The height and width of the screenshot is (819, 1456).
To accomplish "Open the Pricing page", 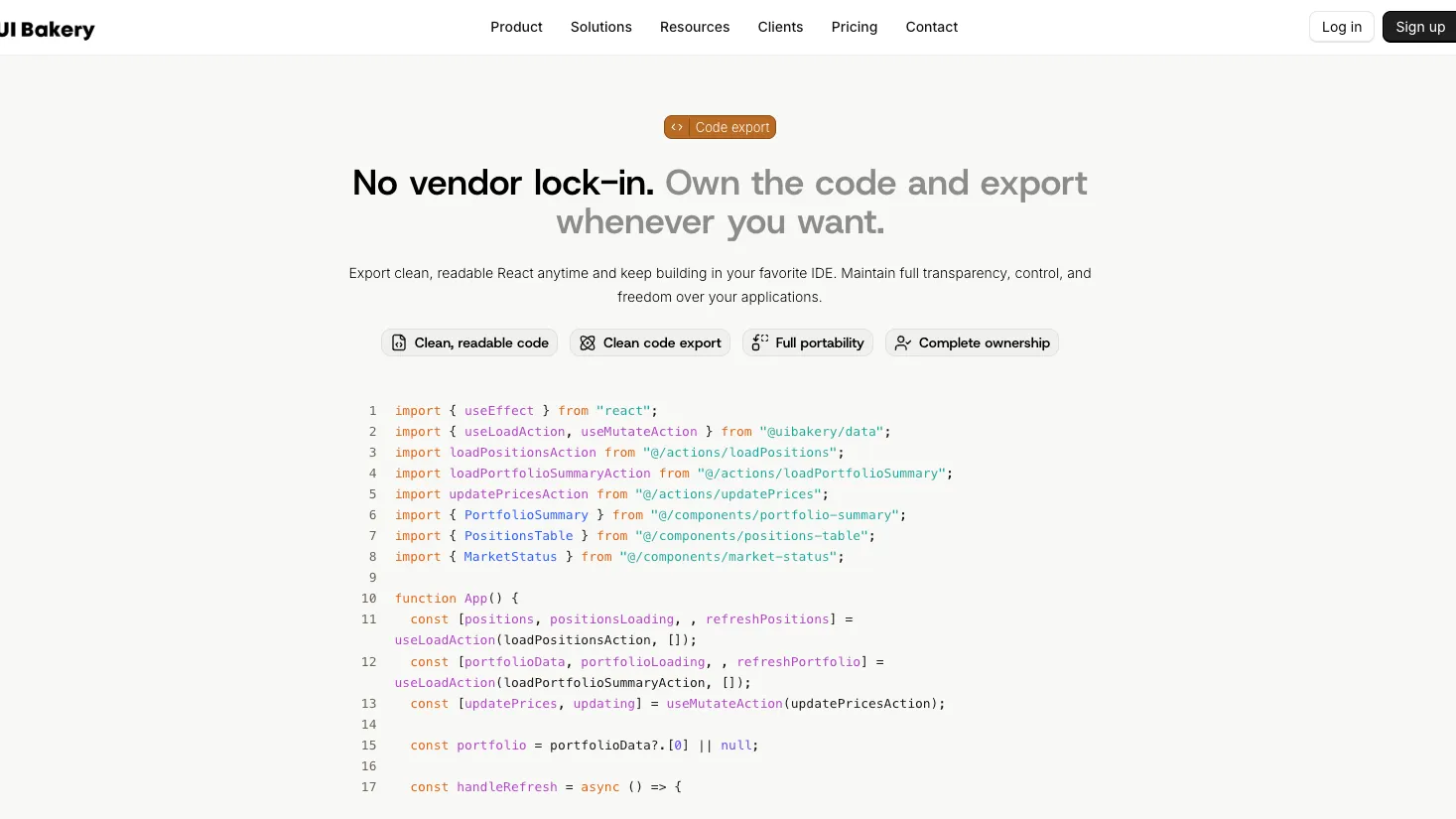I will 855,27.
